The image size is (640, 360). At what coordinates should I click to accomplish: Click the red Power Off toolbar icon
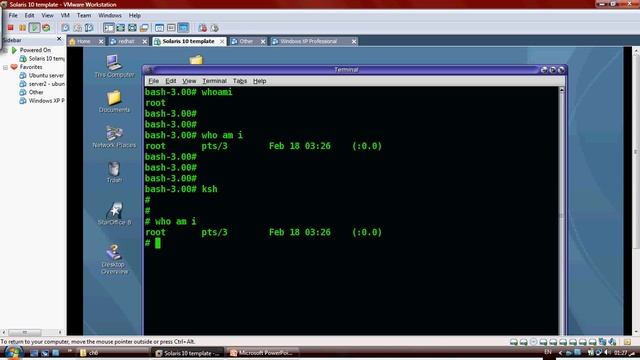(x=11, y=28)
